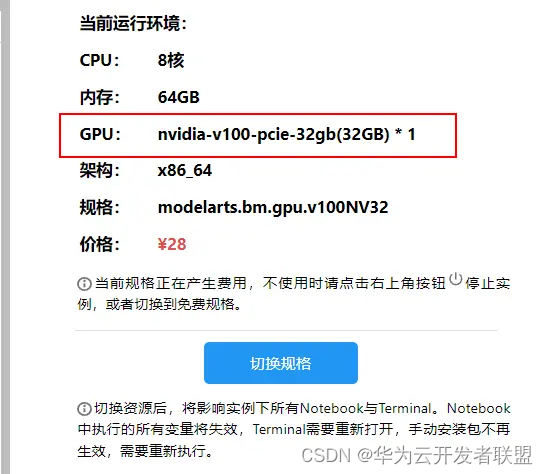This screenshot has width=548, height=474.
Task: Click the 8核 CPU value
Action: (x=171, y=60)
